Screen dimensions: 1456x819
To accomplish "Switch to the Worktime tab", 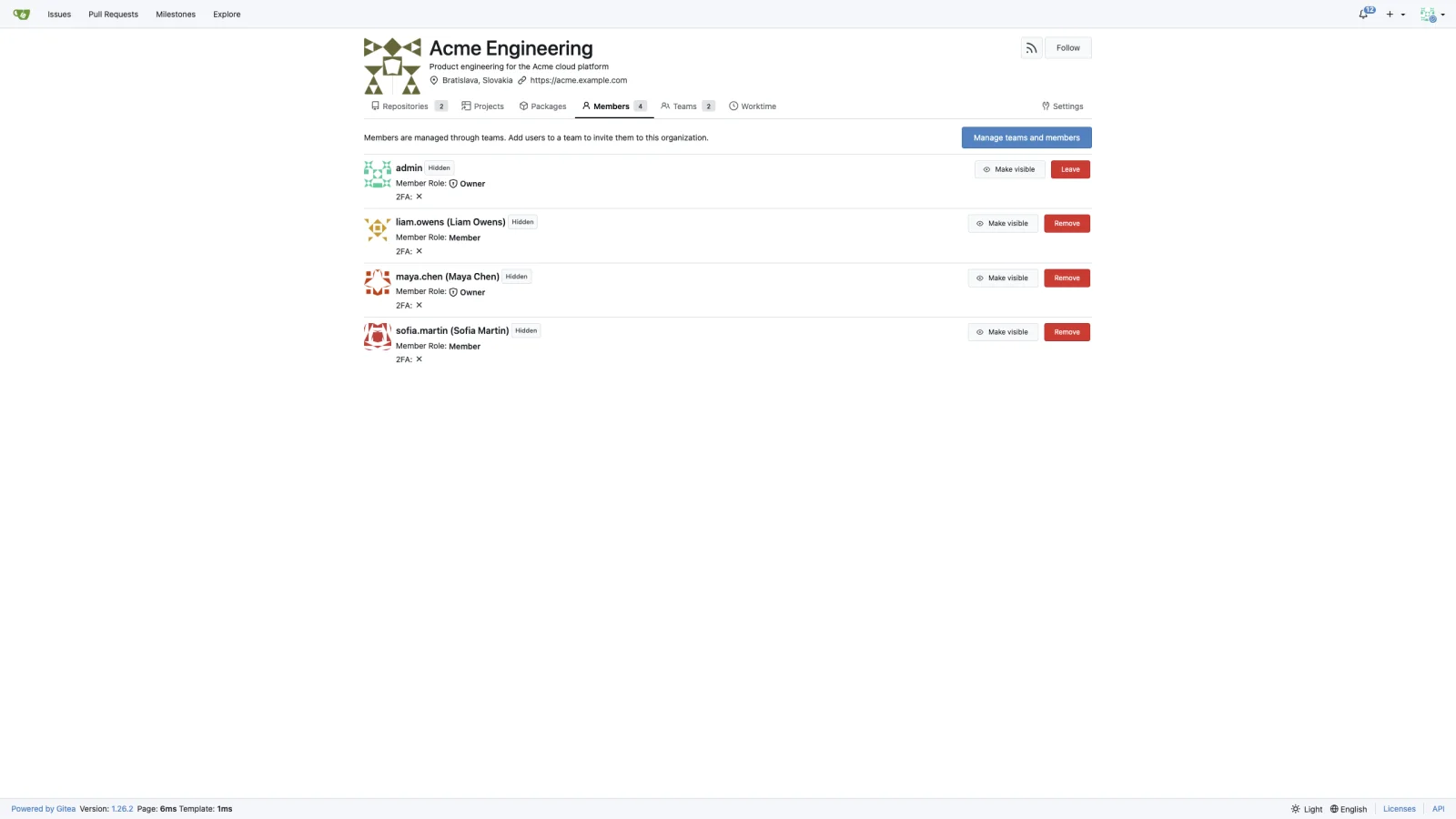I will (x=753, y=106).
